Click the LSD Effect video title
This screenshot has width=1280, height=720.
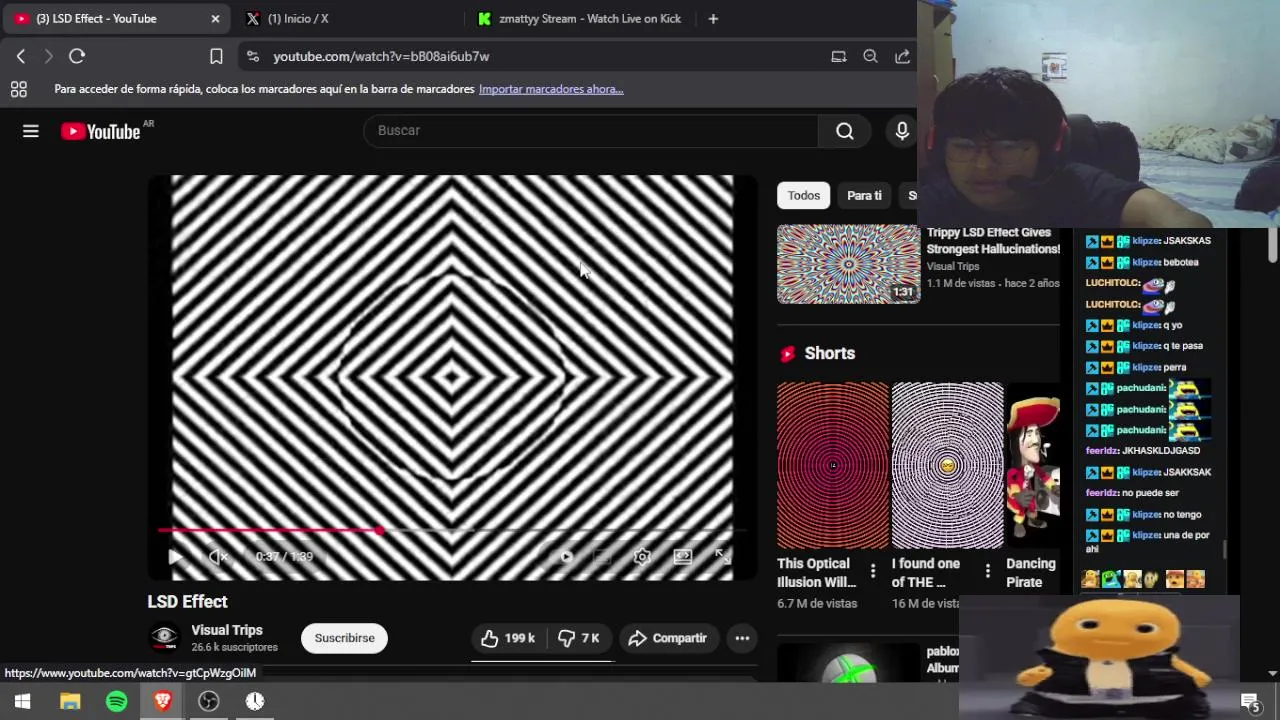coord(187,601)
